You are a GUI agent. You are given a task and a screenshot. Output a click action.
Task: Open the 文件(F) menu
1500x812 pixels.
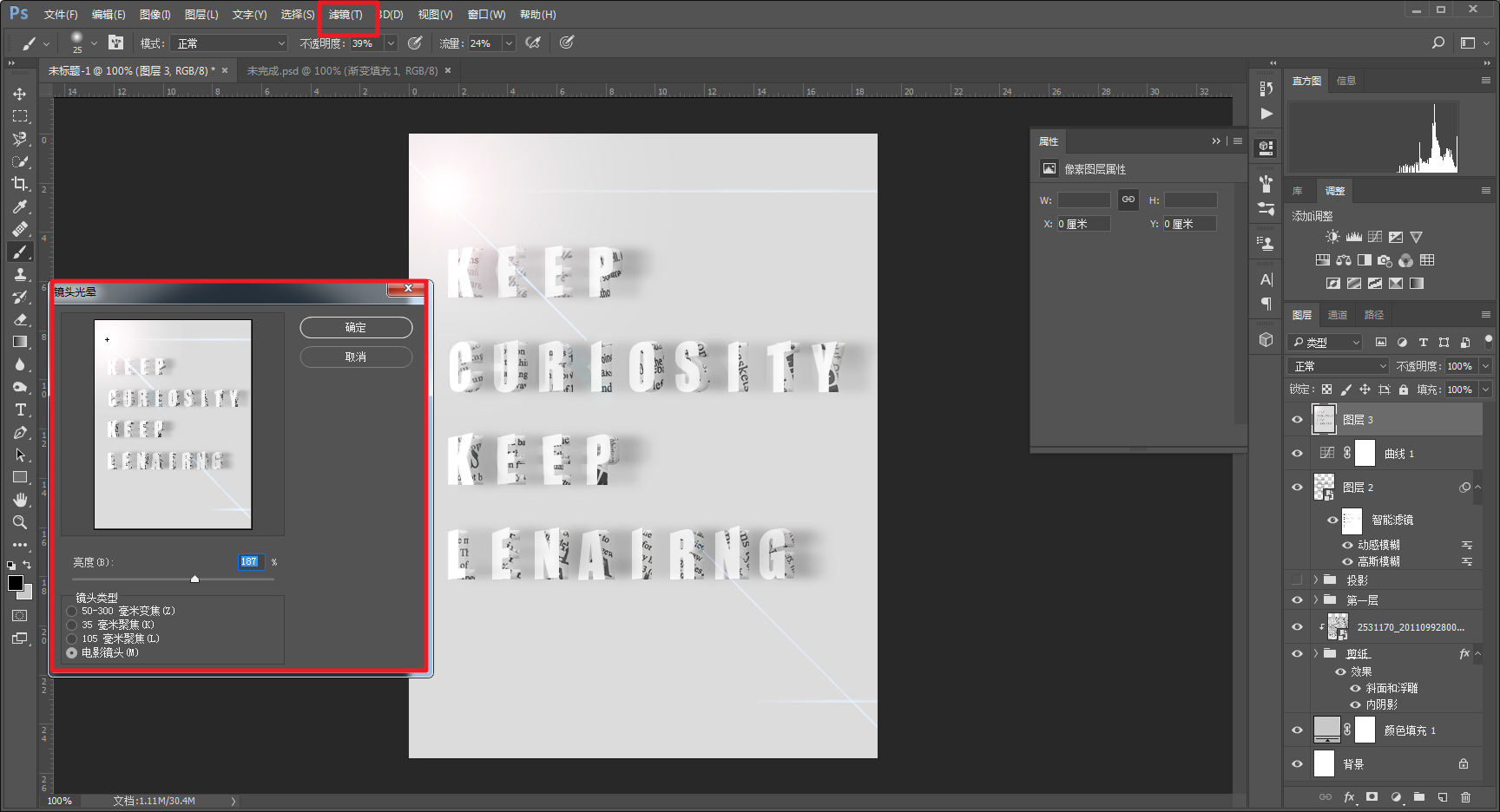click(x=61, y=15)
